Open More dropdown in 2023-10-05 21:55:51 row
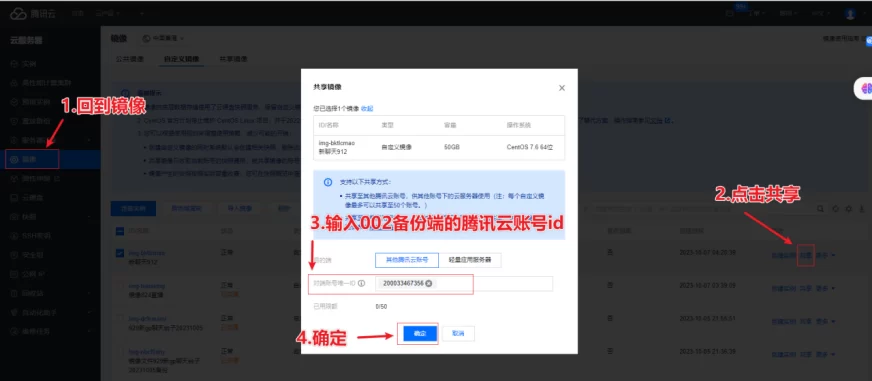Image resolution: width=872 pixels, height=381 pixels. point(825,321)
